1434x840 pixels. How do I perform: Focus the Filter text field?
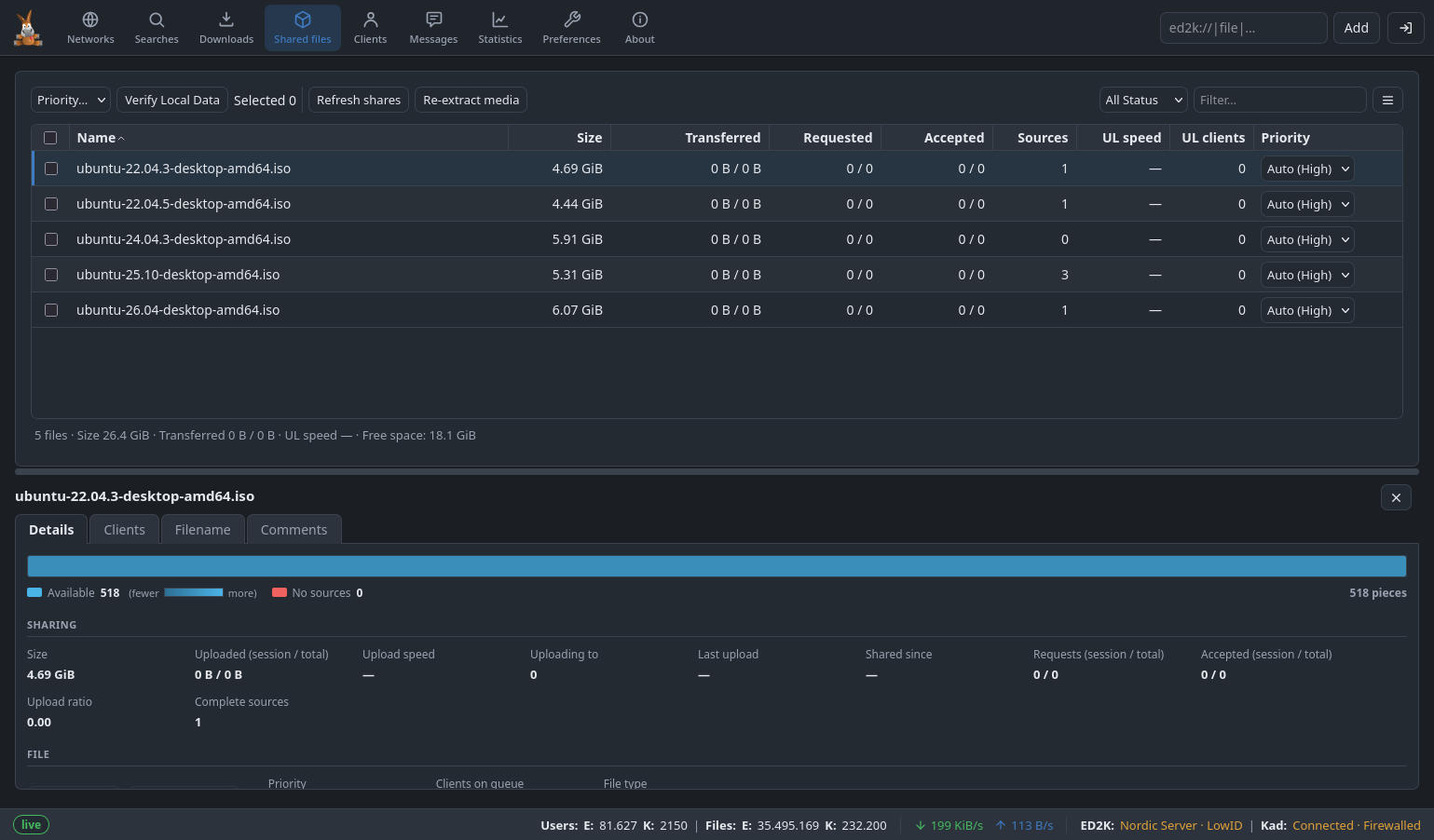pyautogui.click(x=1279, y=100)
